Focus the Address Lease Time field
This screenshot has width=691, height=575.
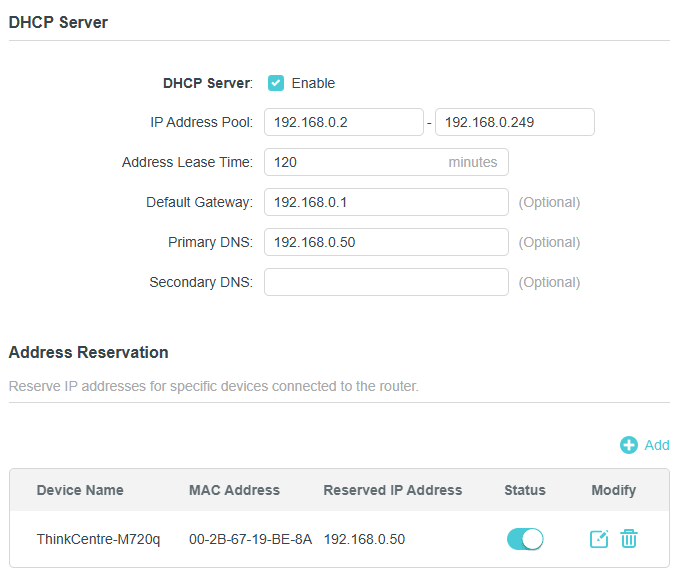[355, 162]
